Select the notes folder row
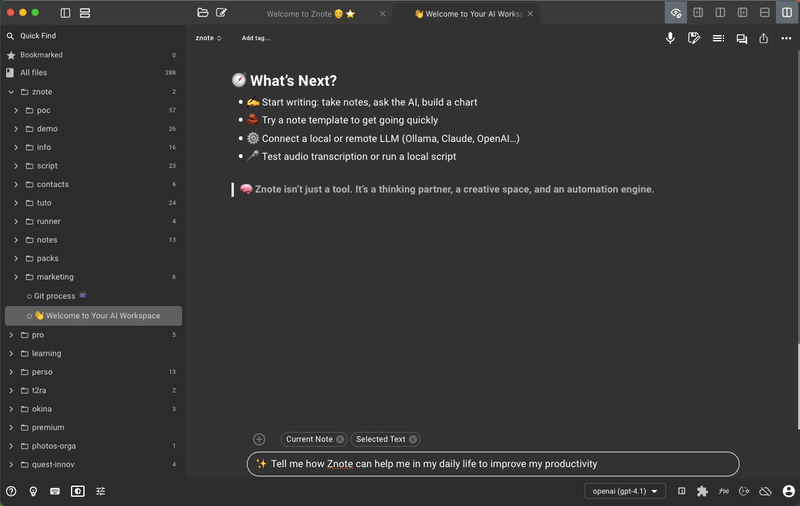 [92, 240]
